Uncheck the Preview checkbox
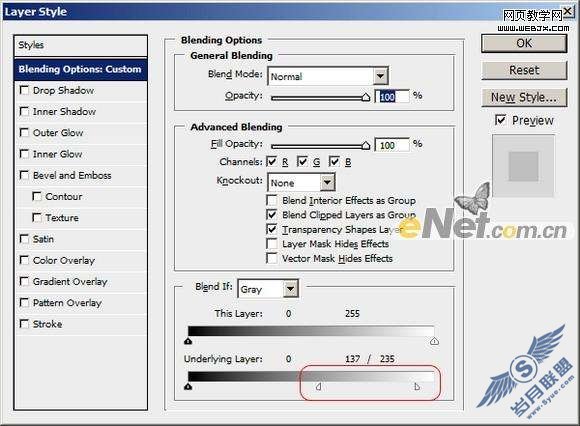Image resolution: width=580 pixels, height=426 pixels. tap(500, 120)
